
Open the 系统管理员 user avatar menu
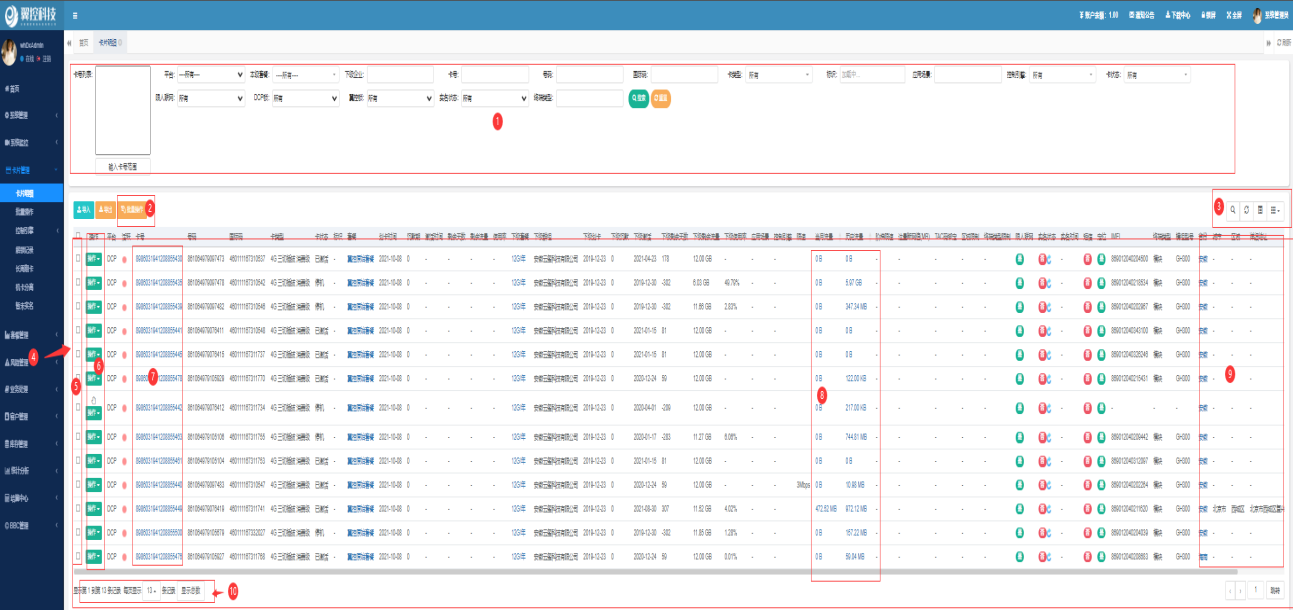coord(1270,16)
